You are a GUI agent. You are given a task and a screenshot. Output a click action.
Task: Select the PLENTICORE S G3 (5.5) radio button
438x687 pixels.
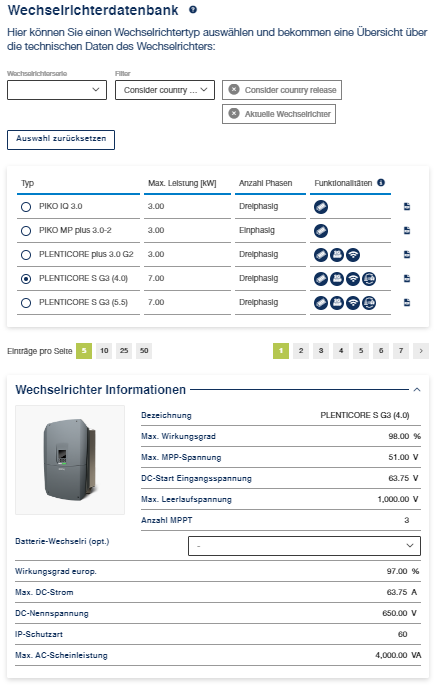(26, 303)
